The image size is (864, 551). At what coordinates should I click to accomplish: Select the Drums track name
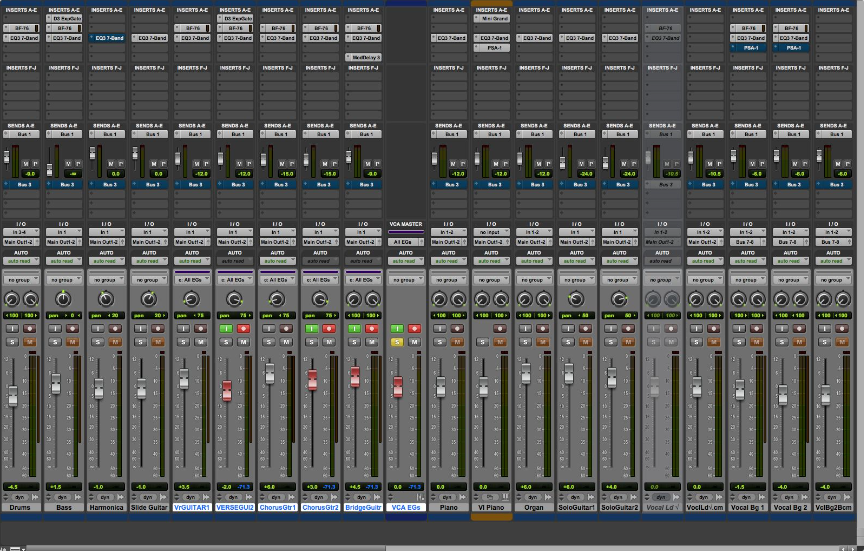[21, 507]
